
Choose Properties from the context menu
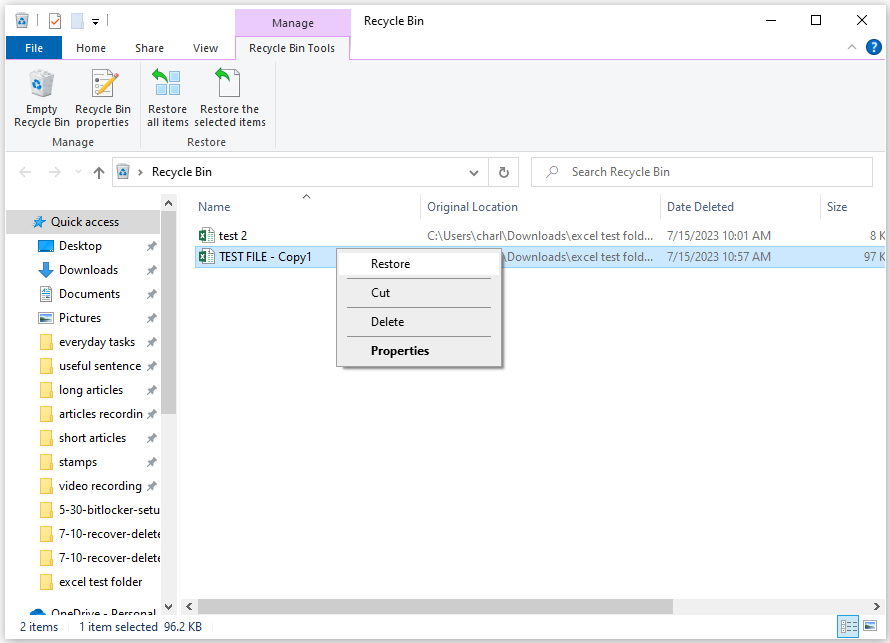pos(419,351)
